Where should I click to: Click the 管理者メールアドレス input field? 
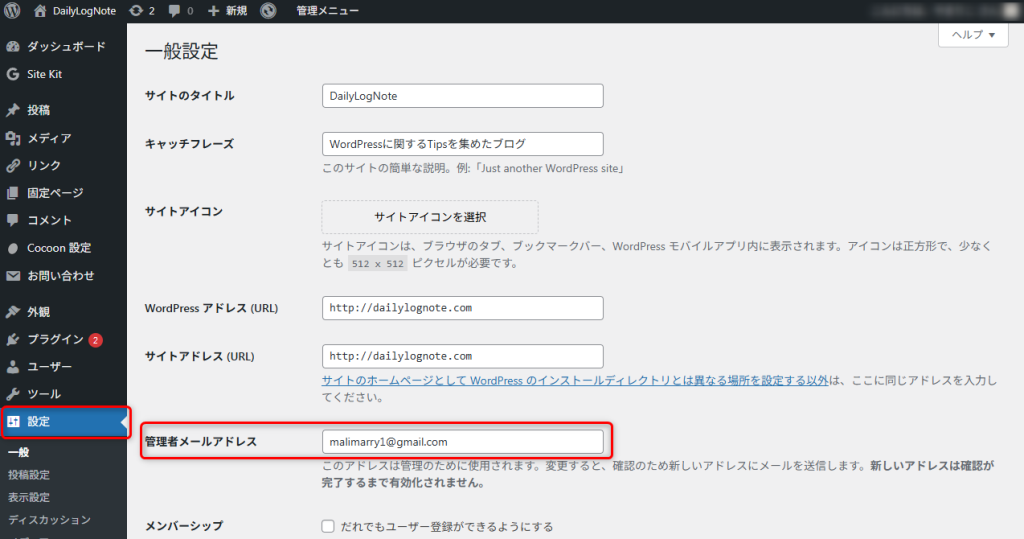pyautogui.click(x=463, y=441)
